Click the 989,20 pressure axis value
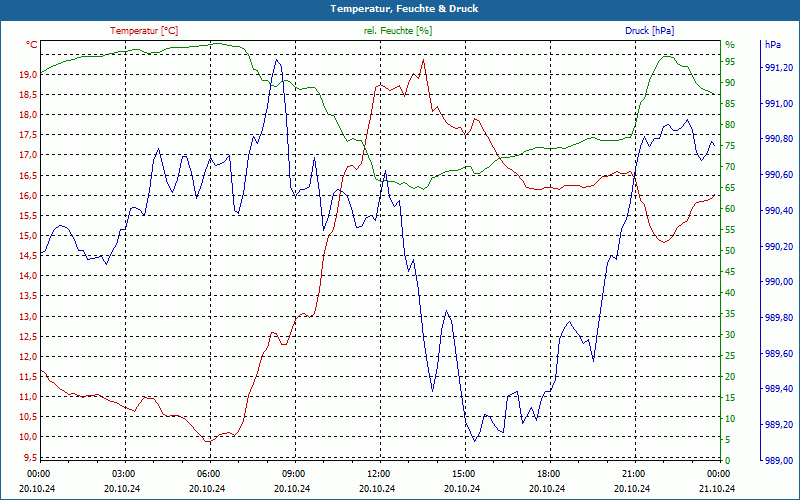This screenshot has width=800, height=500. (779, 425)
